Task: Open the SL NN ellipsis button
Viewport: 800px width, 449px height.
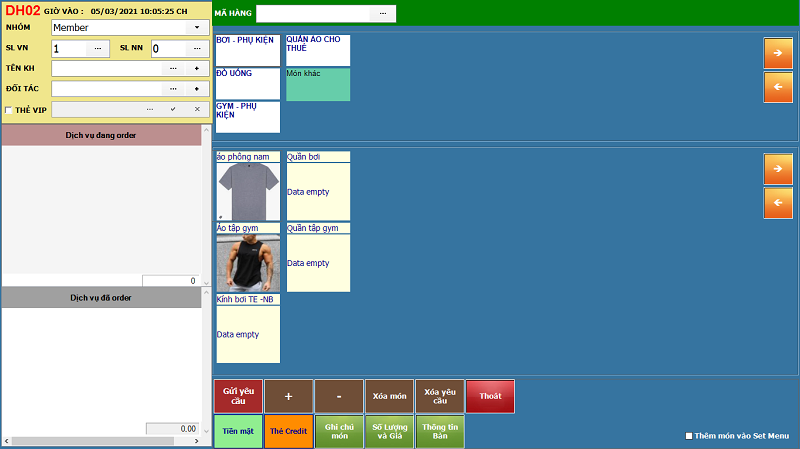Action: [197, 48]
